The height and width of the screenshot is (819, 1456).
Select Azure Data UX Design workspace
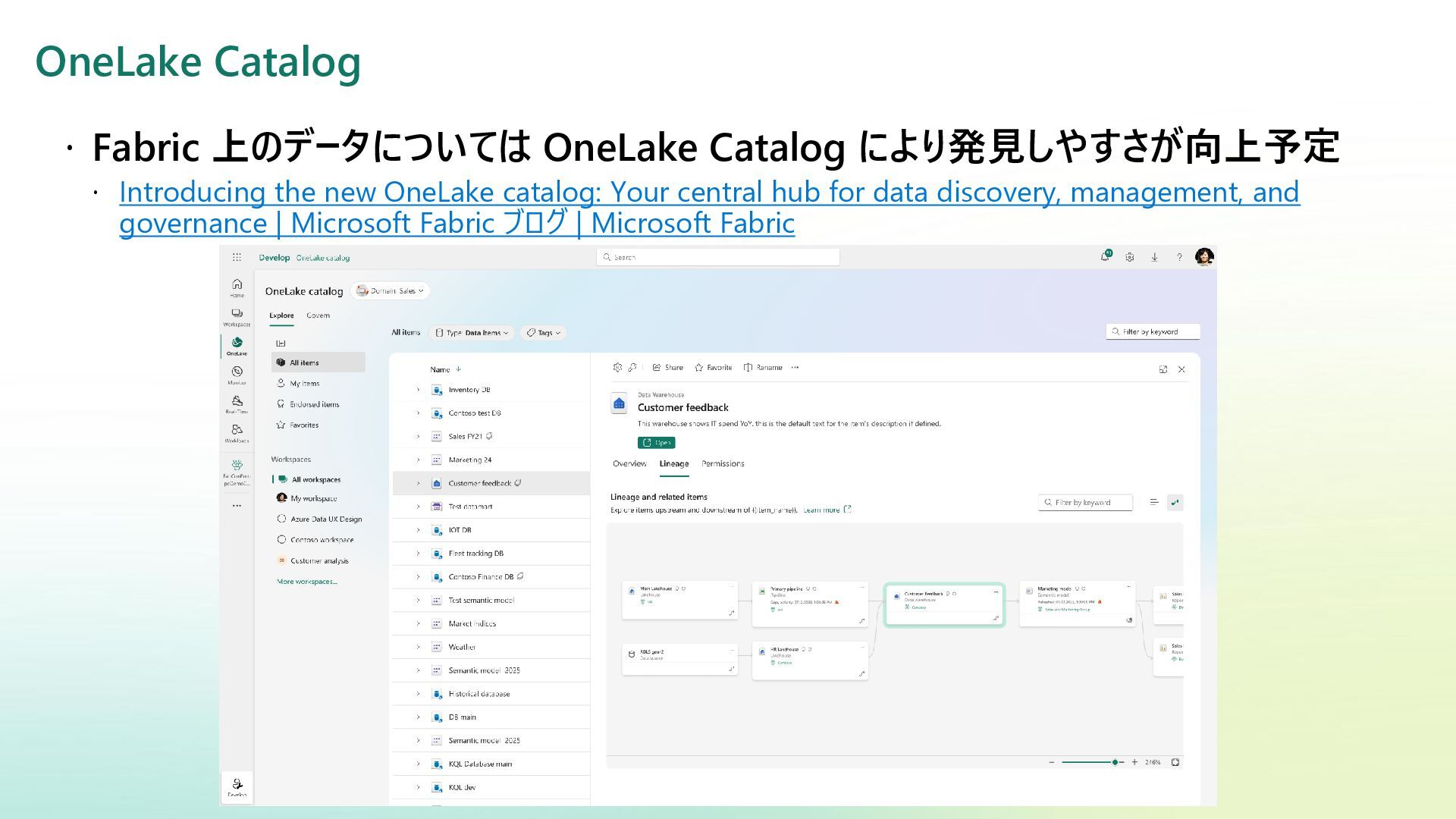320,519
